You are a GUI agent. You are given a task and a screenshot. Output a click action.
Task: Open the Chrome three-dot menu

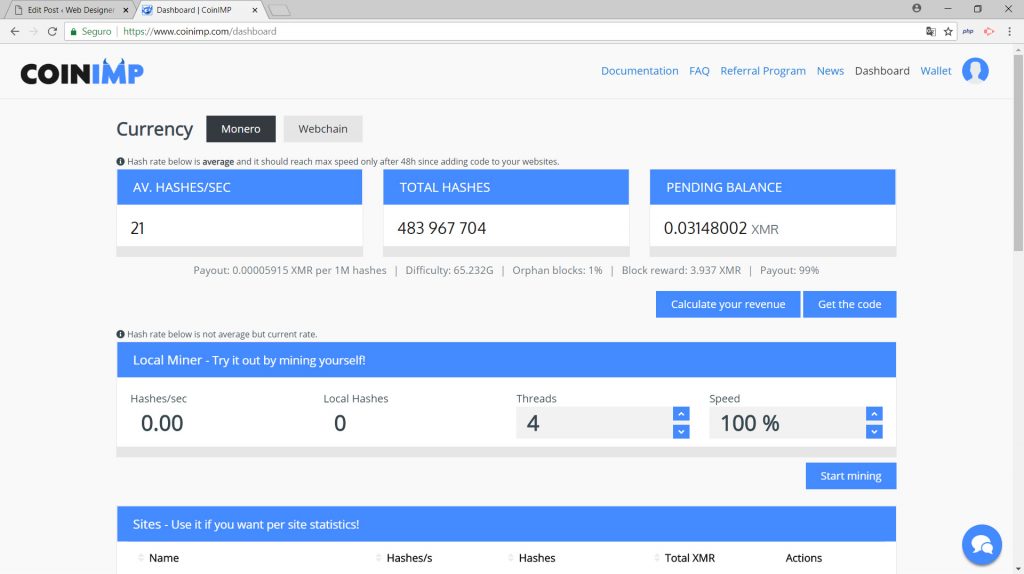tap(1010, 31)
